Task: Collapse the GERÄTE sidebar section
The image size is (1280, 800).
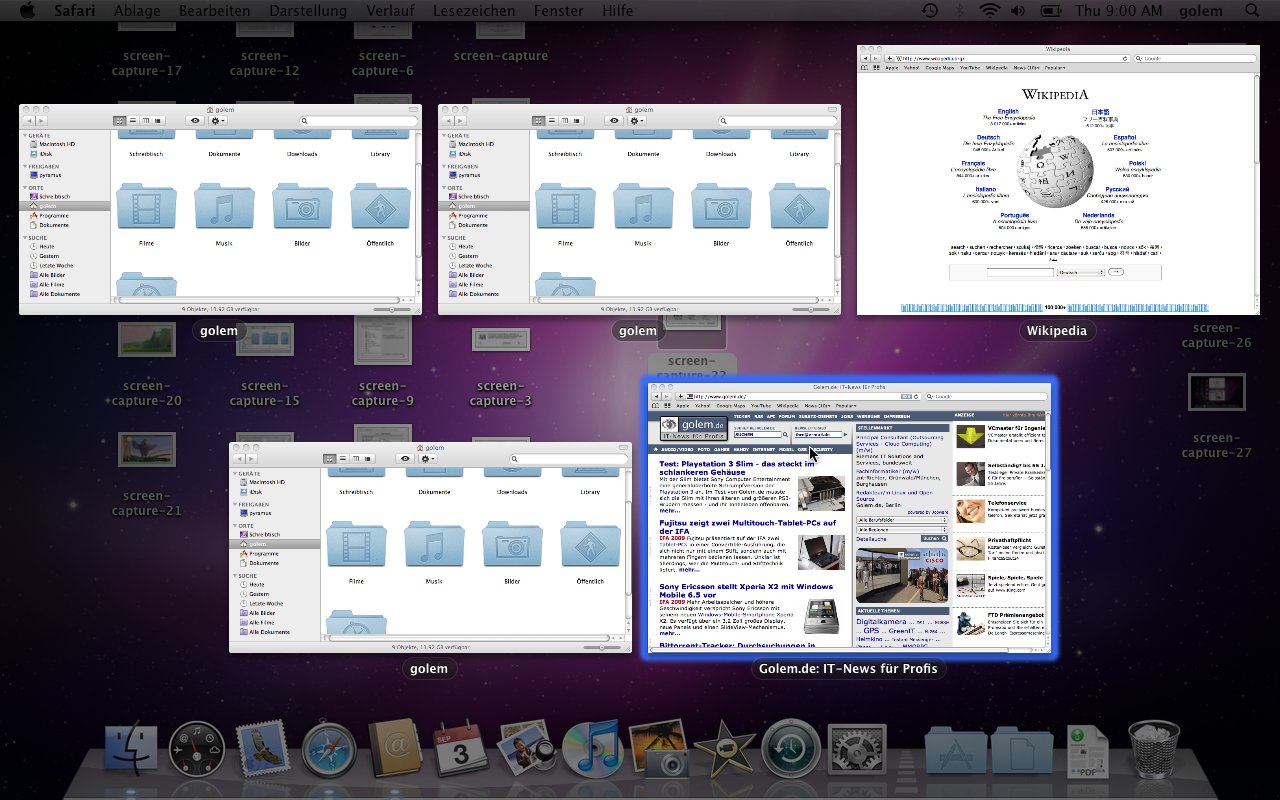Action: [x=235, y=473]
